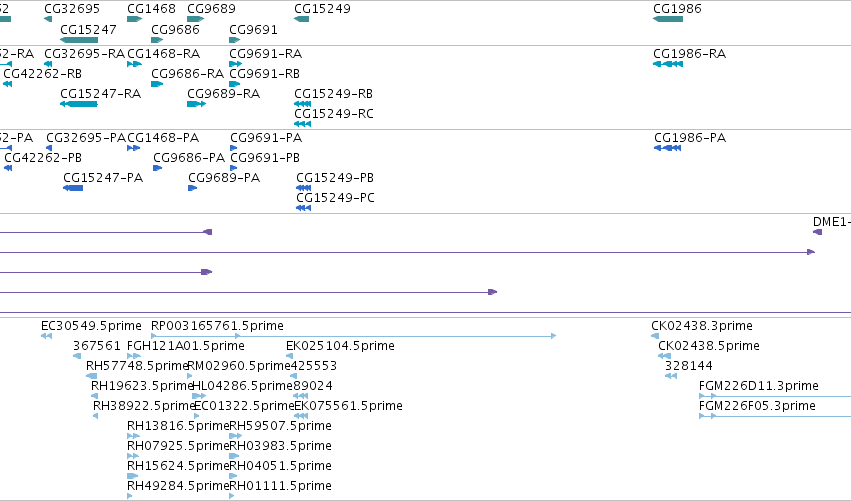Click the CG32695-PA protein label
The height and width of the screenshot is (501, 851).
[86, 138]
